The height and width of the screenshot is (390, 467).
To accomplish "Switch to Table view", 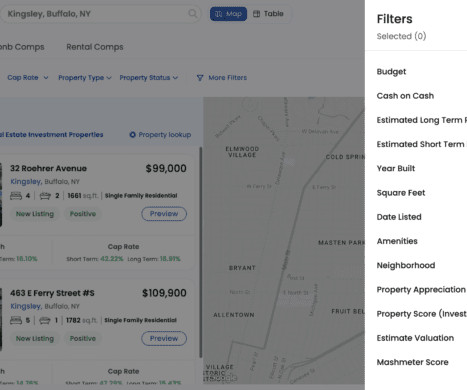I will tap(268, 14).
